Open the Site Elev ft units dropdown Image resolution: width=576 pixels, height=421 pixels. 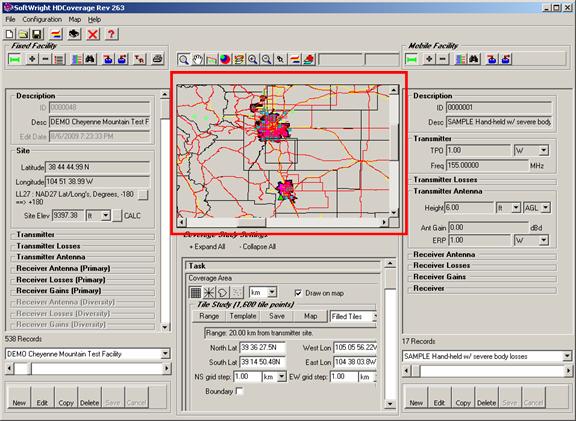105,215
